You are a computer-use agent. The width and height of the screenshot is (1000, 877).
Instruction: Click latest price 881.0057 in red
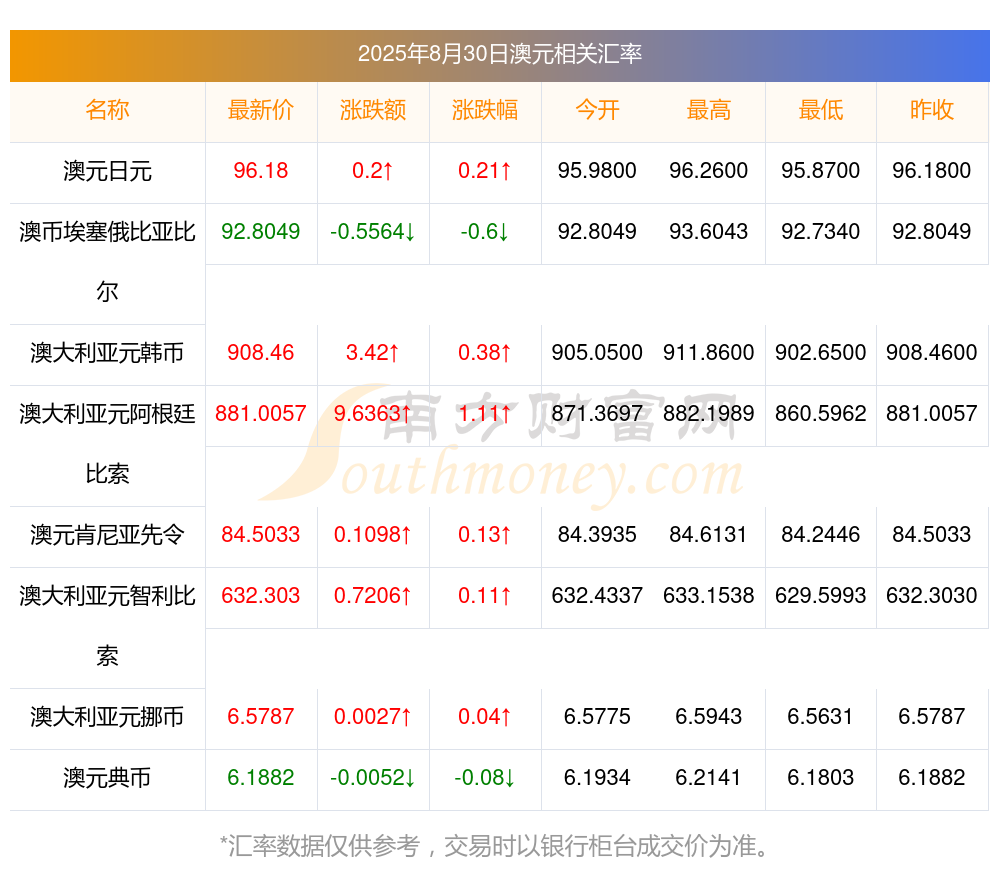[261, 414]
